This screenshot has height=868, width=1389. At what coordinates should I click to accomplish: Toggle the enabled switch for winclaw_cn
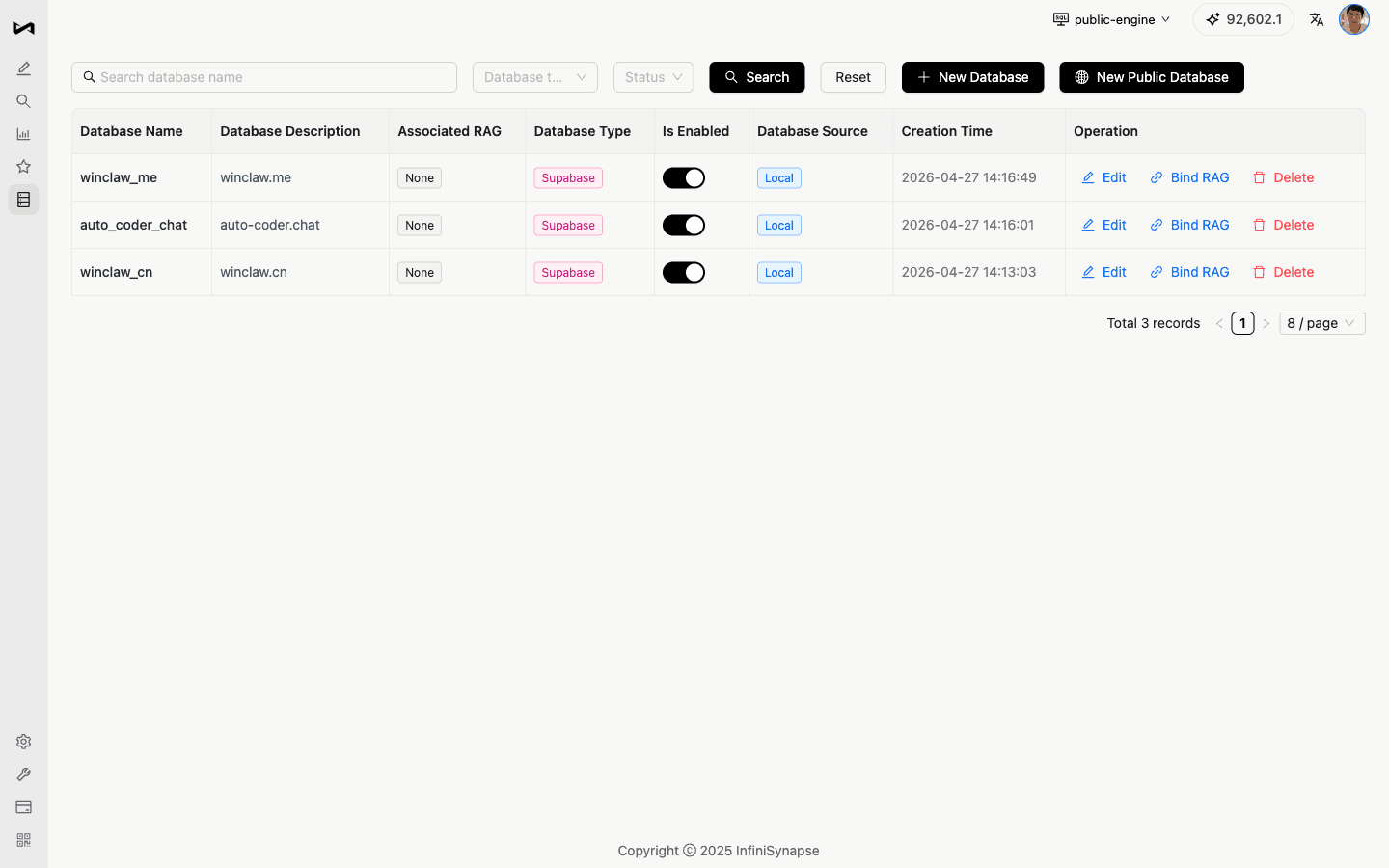684,272
